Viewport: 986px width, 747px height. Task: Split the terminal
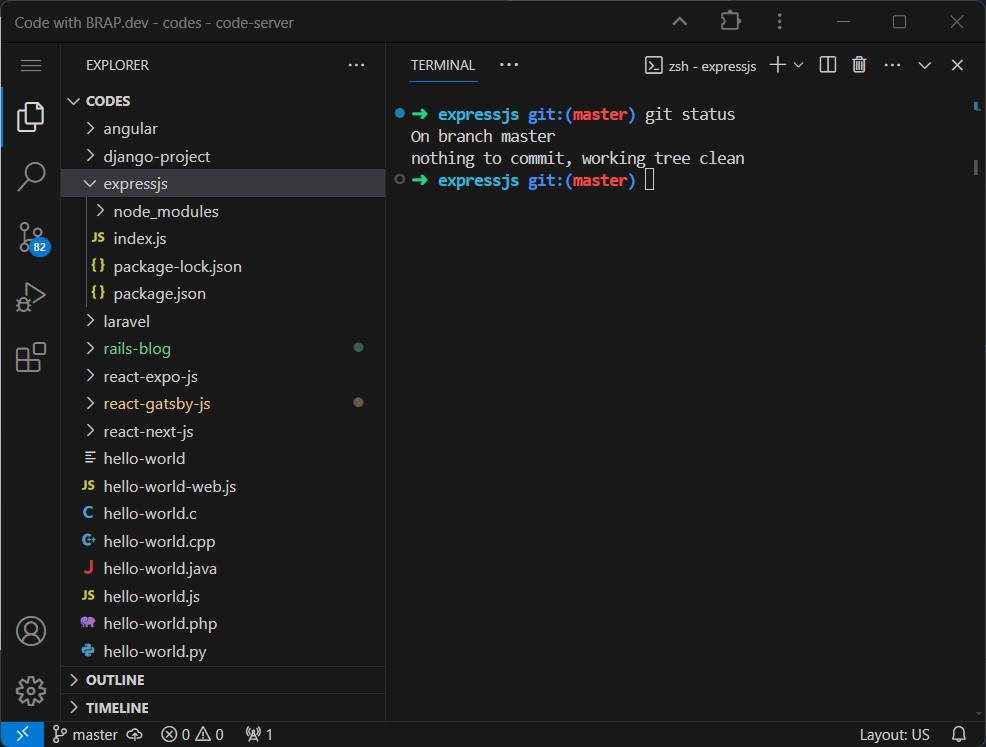(x=826, y=64)
